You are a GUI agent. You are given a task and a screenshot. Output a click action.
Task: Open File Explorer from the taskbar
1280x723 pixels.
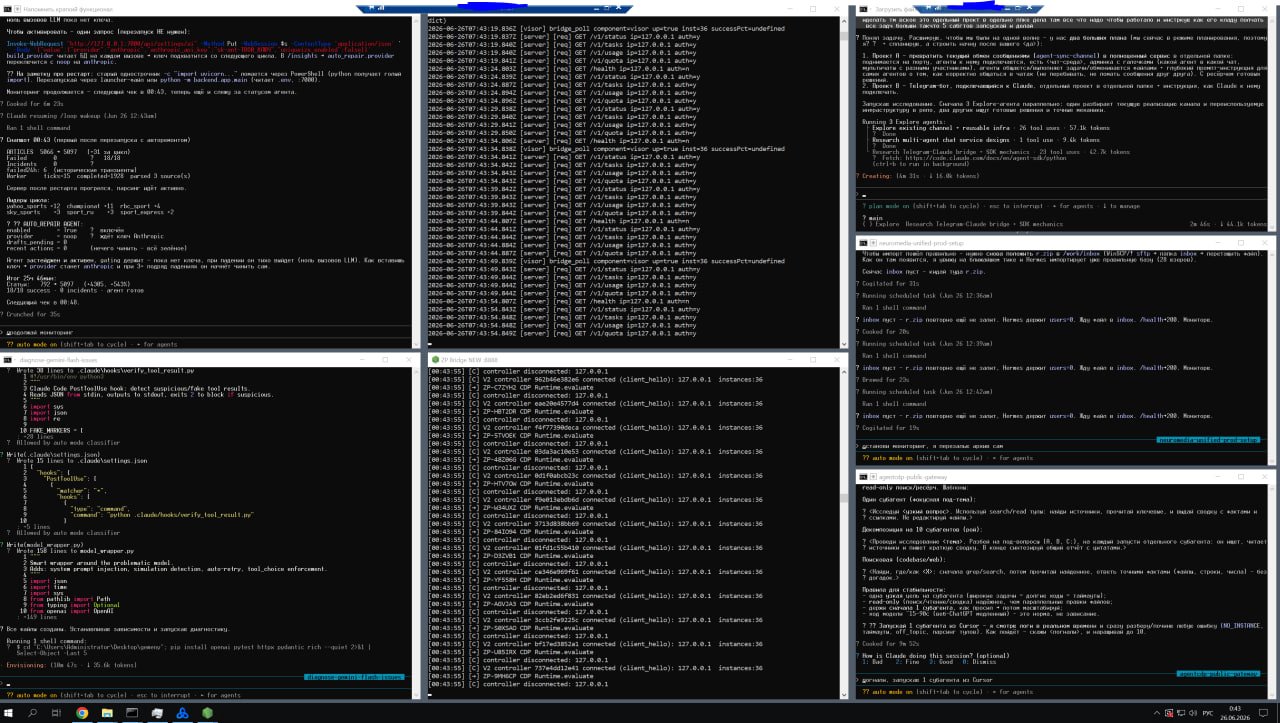pos(107,713)
